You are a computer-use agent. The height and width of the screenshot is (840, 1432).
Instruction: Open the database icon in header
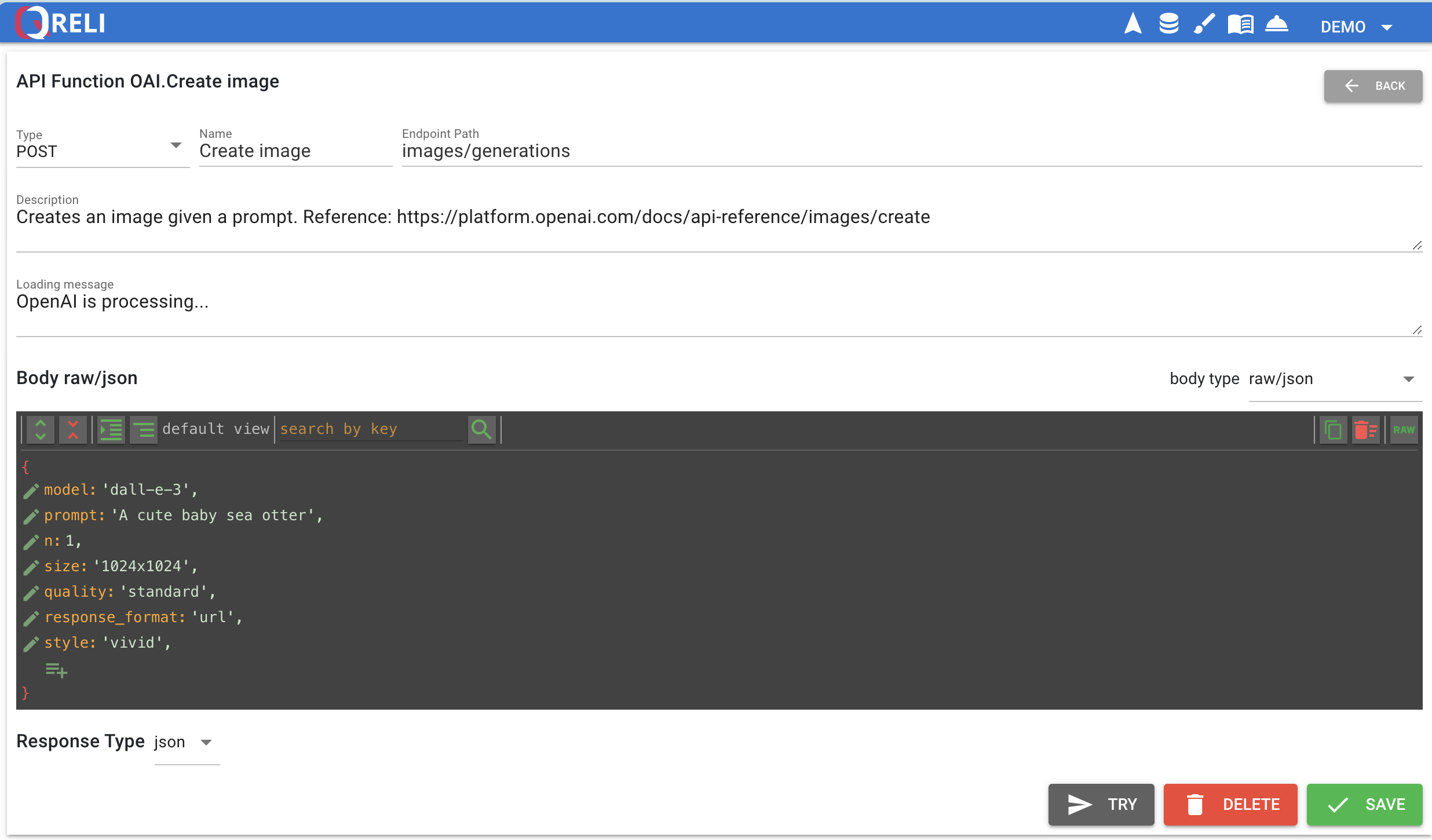click(x=1168, y=24)
